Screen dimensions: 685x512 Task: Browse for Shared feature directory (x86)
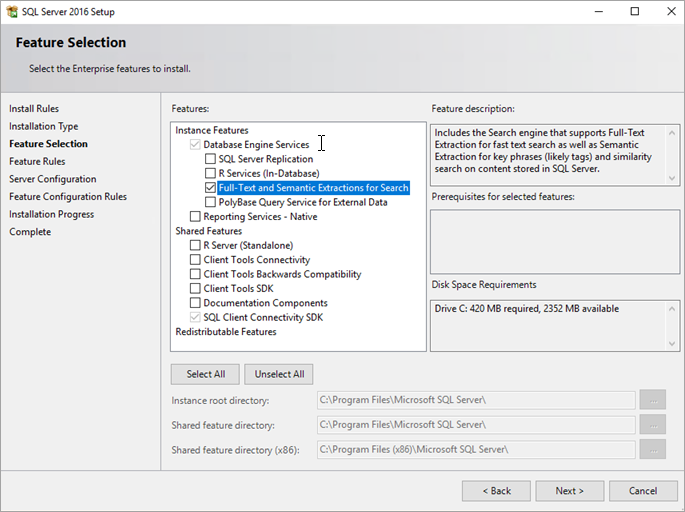[x=653, y=450]
